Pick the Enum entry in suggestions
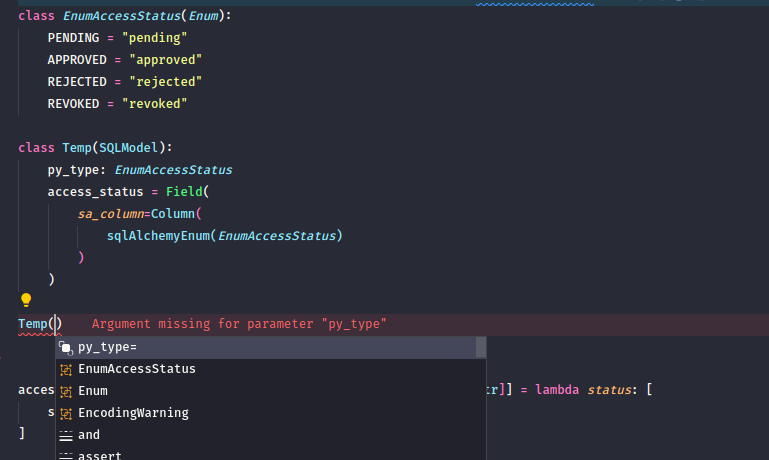 tap(93, 391)
